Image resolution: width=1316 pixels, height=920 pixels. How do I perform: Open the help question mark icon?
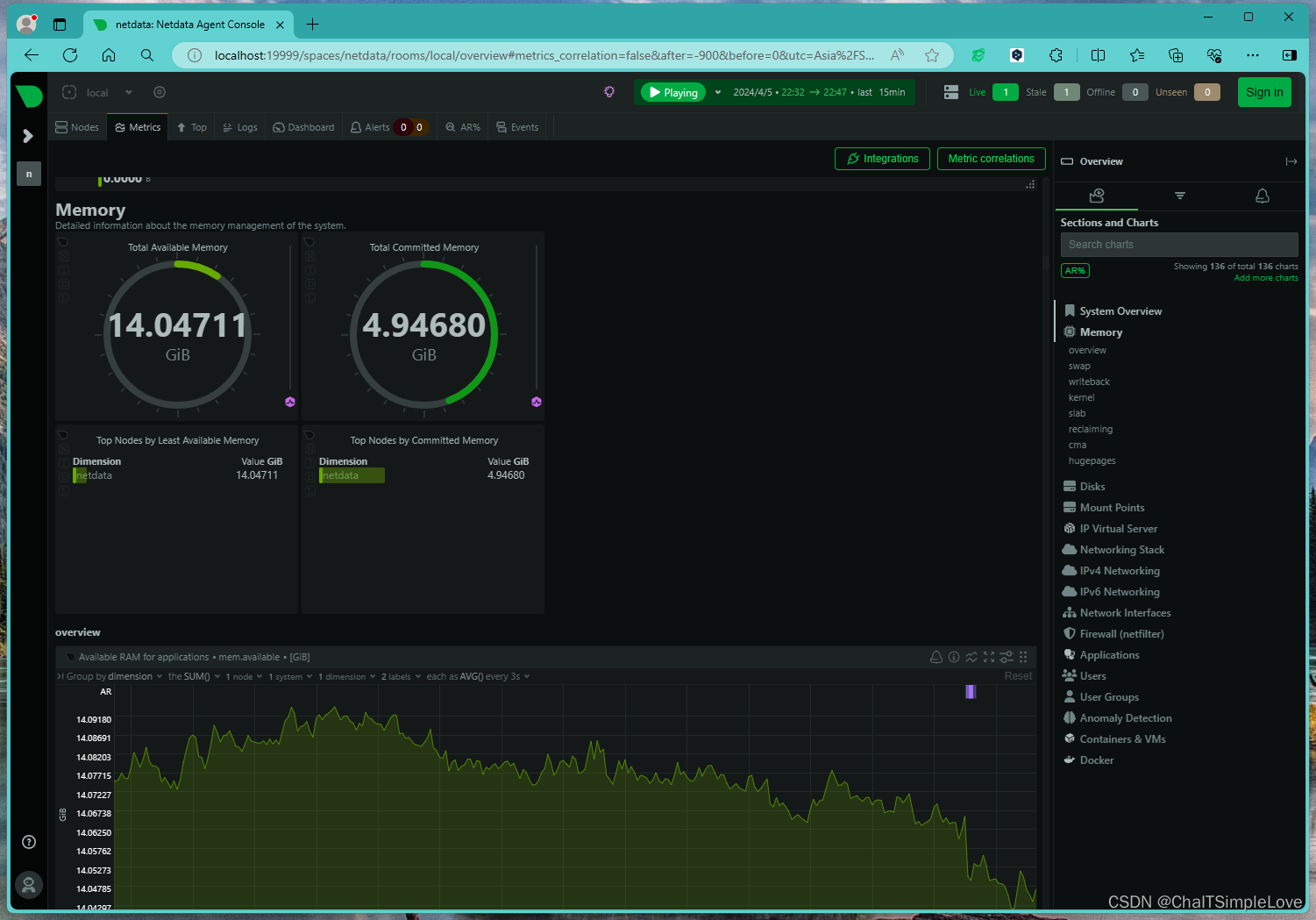29,842
